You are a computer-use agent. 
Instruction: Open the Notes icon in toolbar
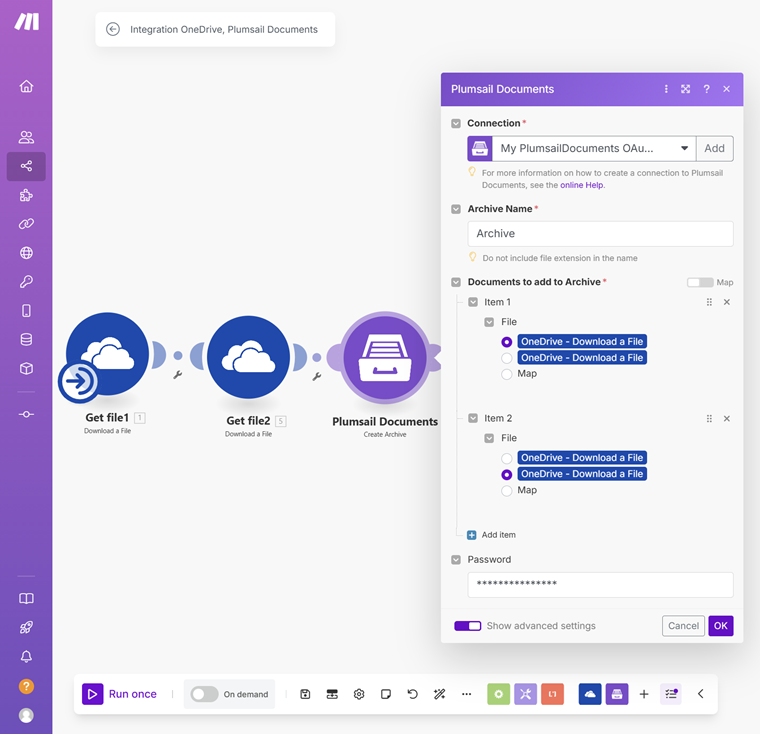click(x=386, y=694)
